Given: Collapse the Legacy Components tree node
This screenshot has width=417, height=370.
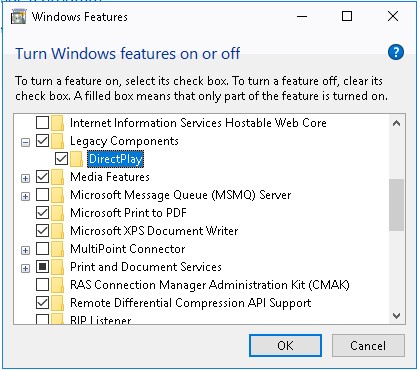Looking at the screenshot, I should pos(25,143).
